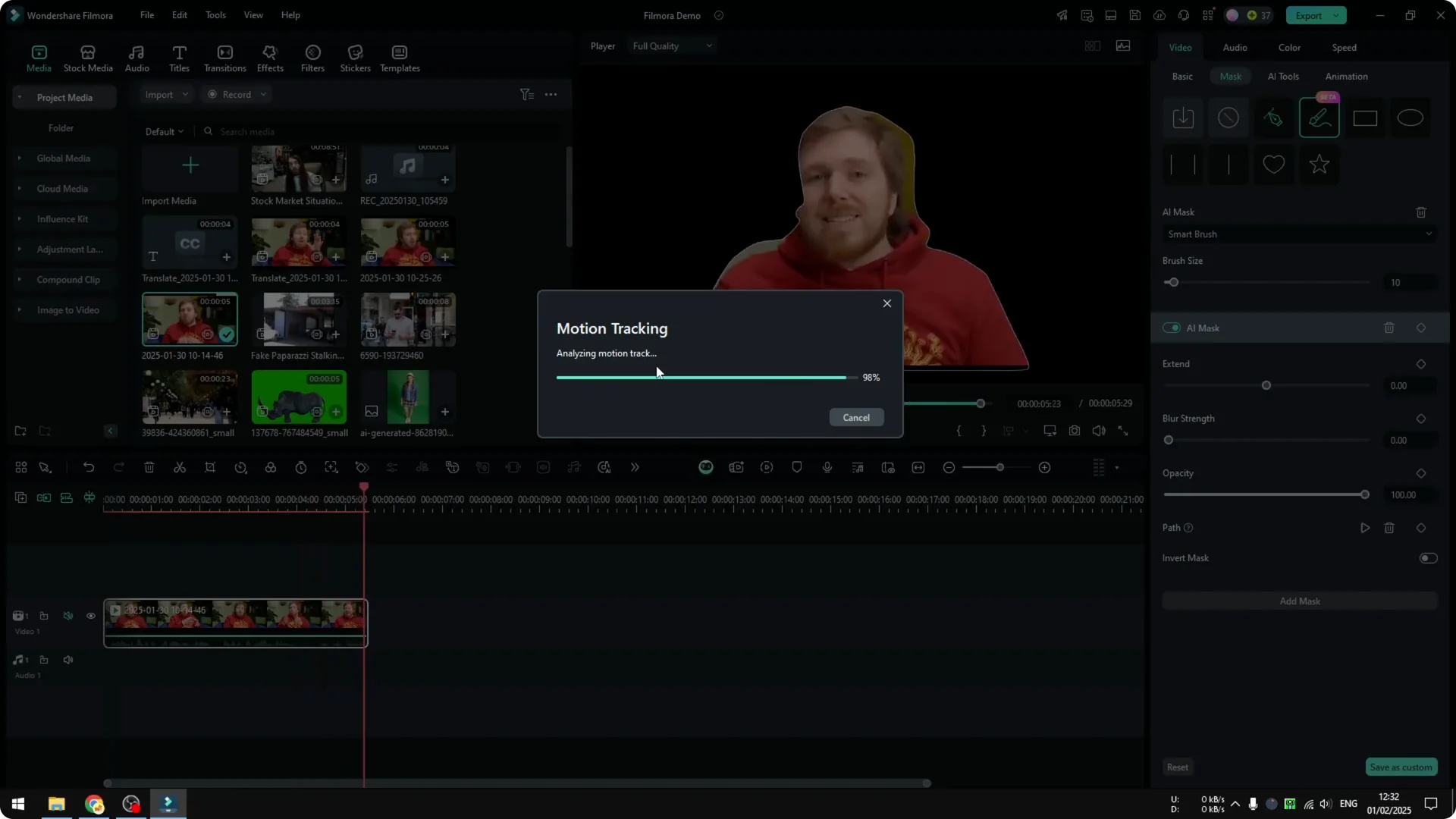Expand the Global Media folder
1456x819 pixels.
coord(19,158)
